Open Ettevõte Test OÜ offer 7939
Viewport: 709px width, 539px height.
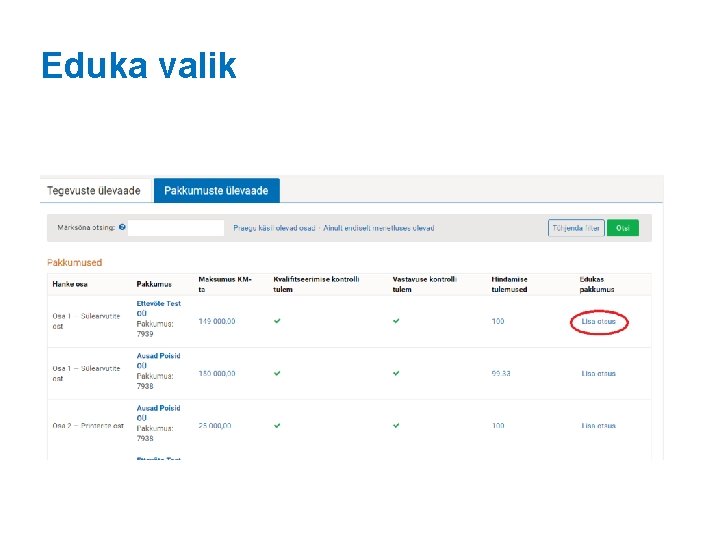click(159, 308)
